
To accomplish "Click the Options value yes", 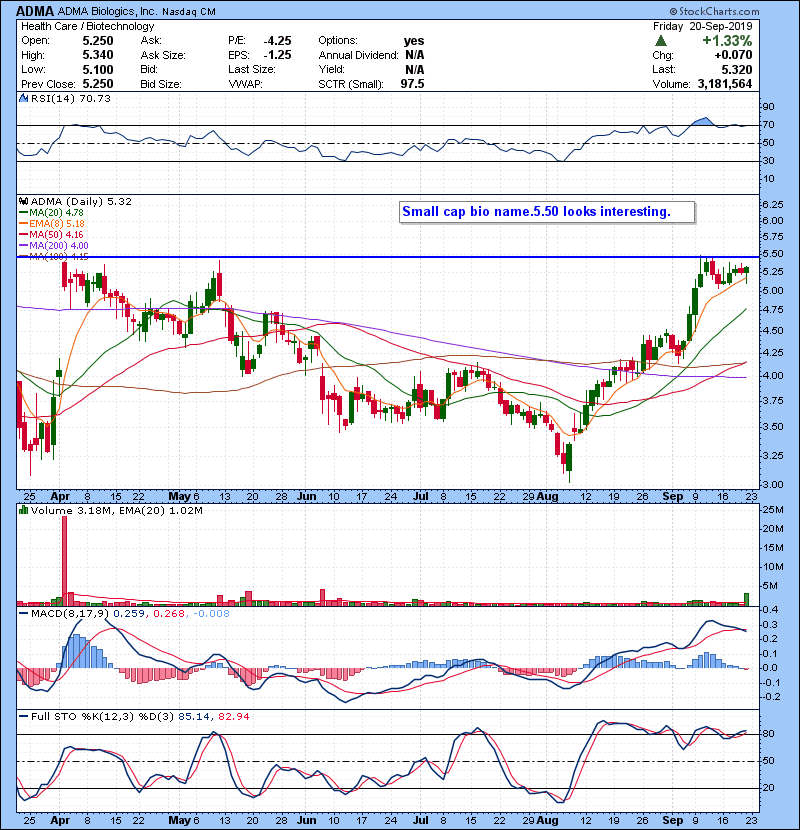I will (414, 41).
